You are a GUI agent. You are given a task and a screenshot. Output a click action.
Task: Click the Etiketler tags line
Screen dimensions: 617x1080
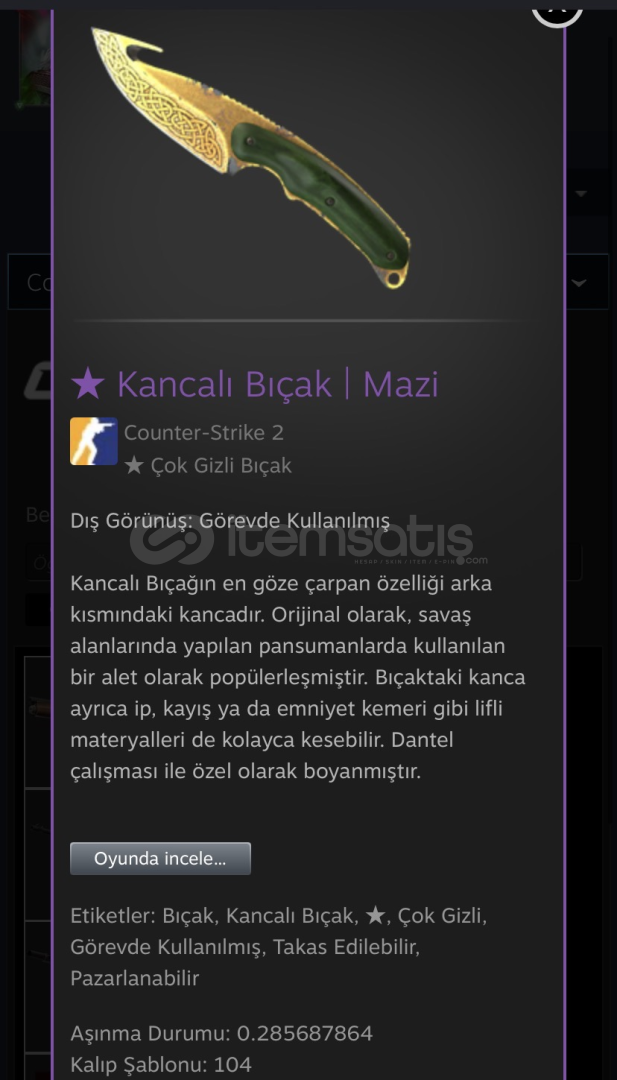click(279, 947)
